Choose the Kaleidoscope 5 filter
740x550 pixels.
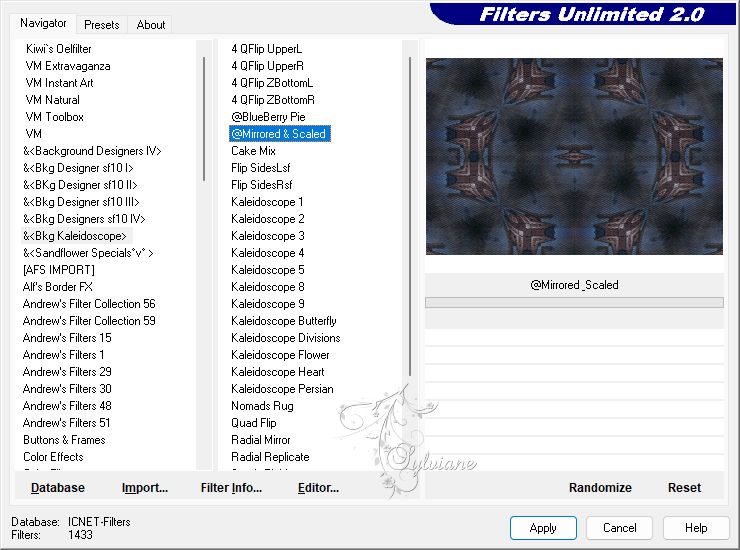[268, 270]
